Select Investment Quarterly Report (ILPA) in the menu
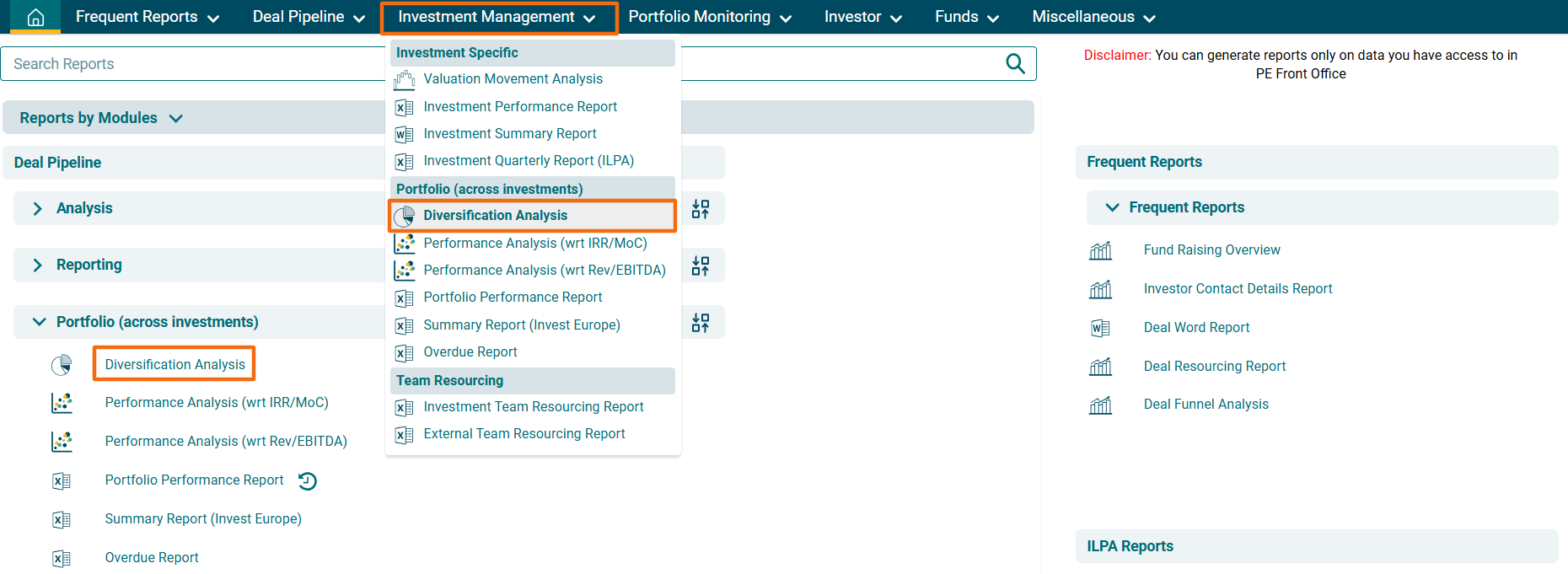Image resolution: width=1568 pixels, height=574 pixels. click(528, 161)
